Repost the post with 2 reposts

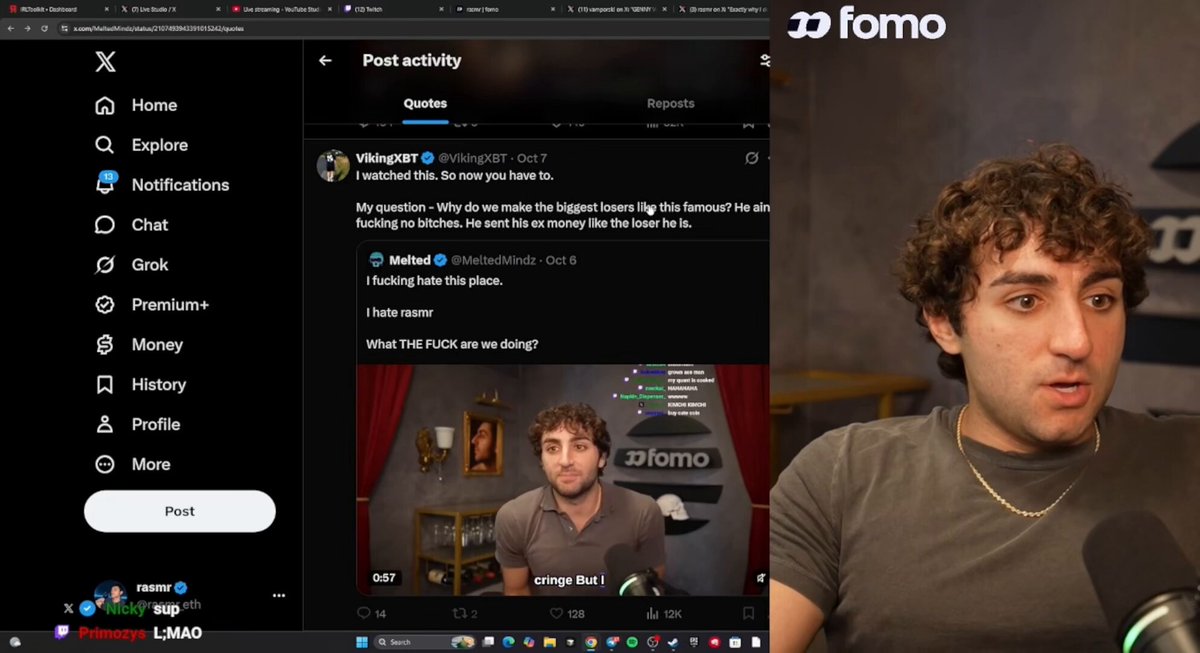(x=465, y=613)
